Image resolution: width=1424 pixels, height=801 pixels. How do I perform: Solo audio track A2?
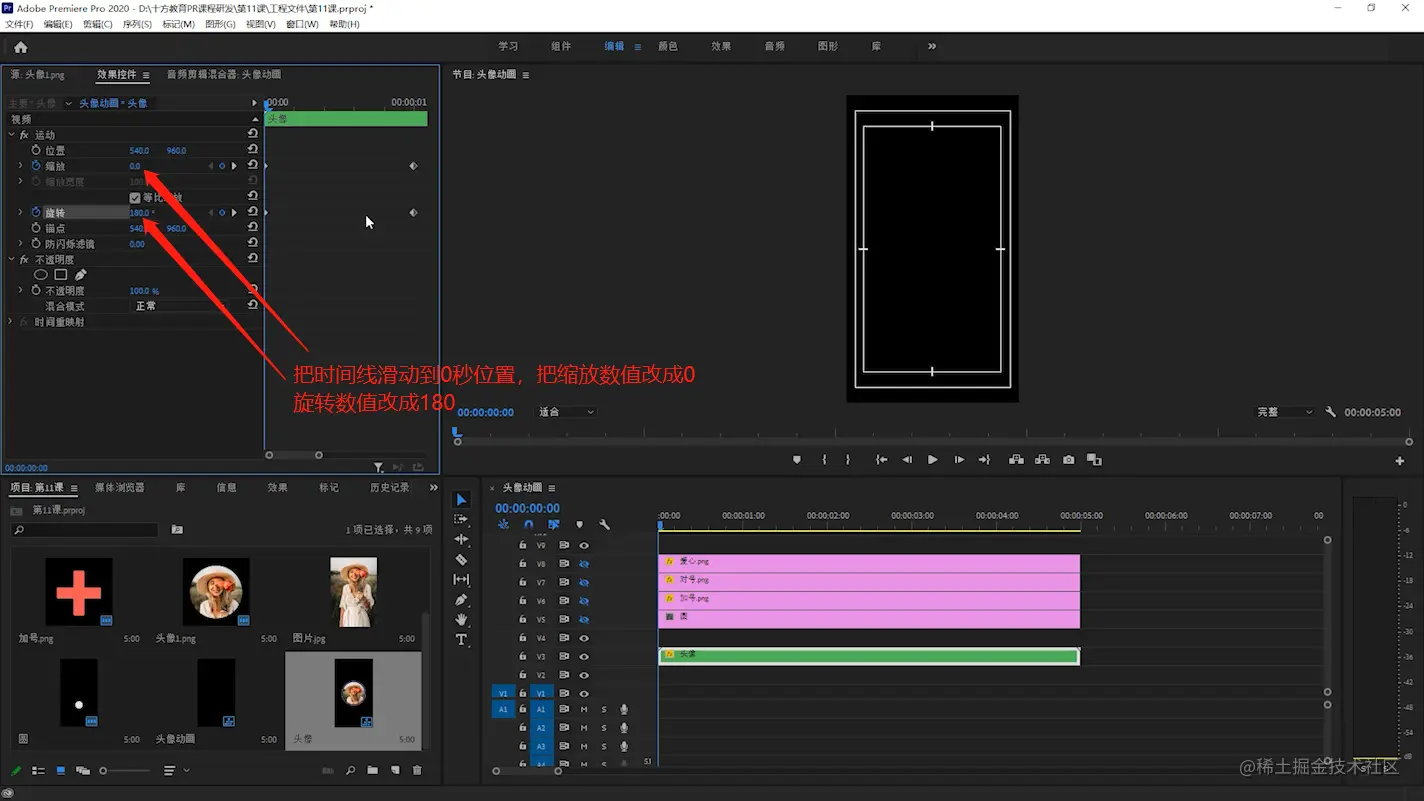point(604,728)
